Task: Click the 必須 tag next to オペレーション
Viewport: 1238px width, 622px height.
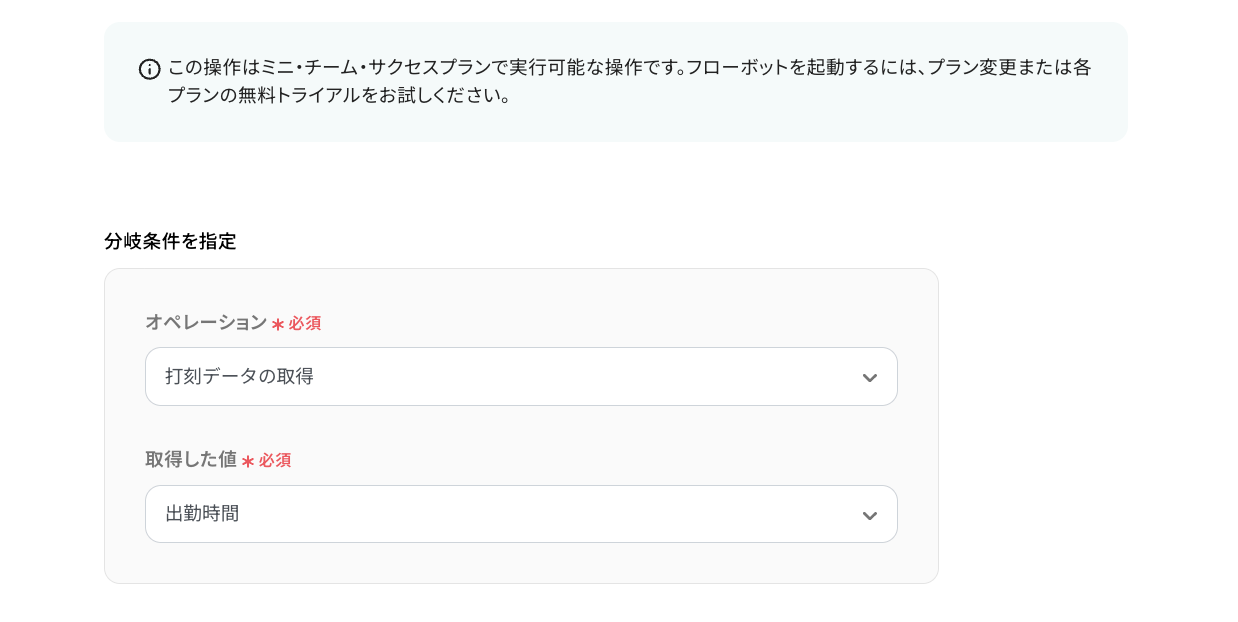Action: 305,324
